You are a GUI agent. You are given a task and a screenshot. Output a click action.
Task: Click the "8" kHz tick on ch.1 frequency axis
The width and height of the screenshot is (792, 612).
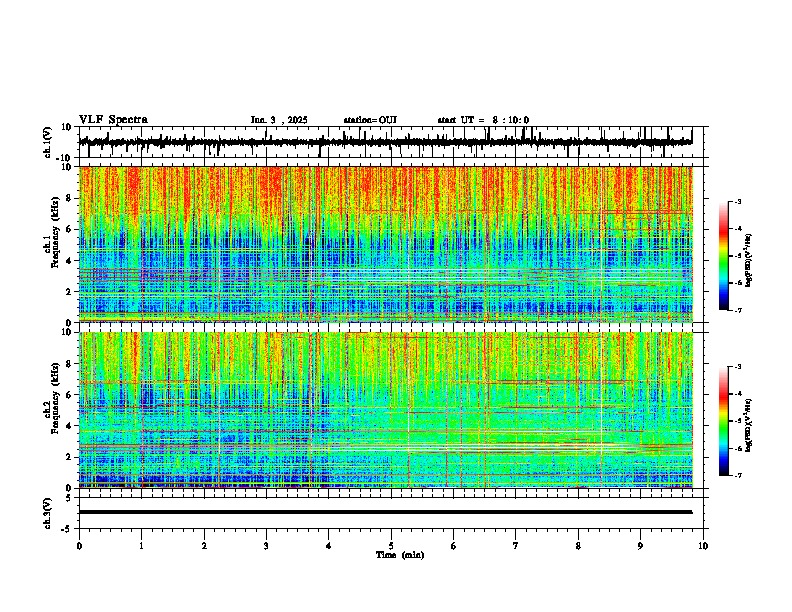pyautogui.click(x=69, y=198)
